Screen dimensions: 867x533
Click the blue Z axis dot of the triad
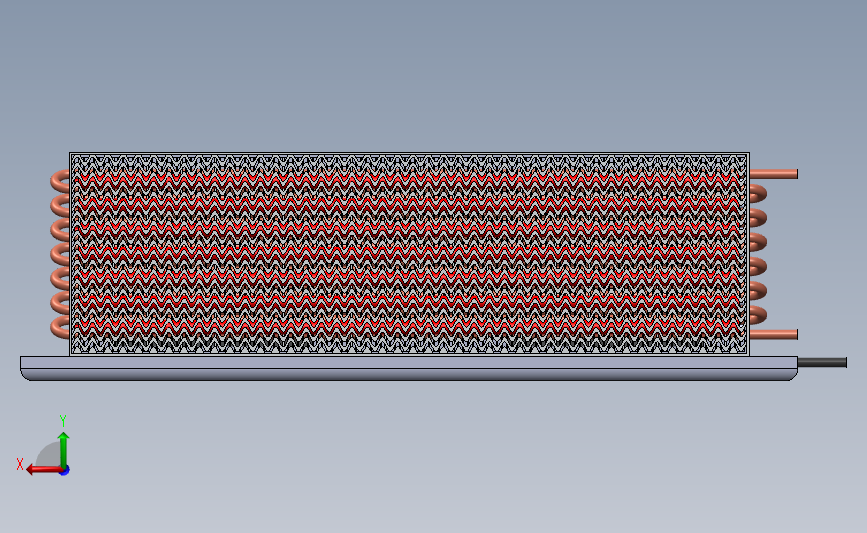pos(65,471)
